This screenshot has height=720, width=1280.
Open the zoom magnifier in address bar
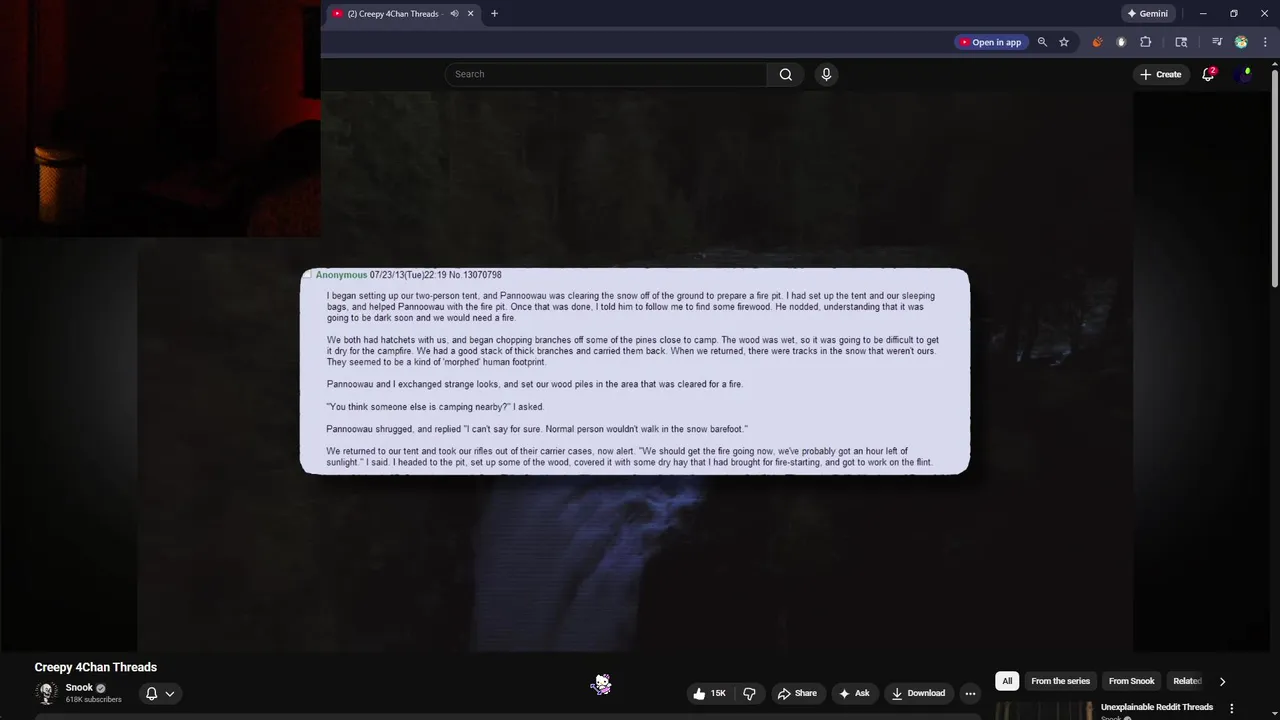tap(1042, 42)
